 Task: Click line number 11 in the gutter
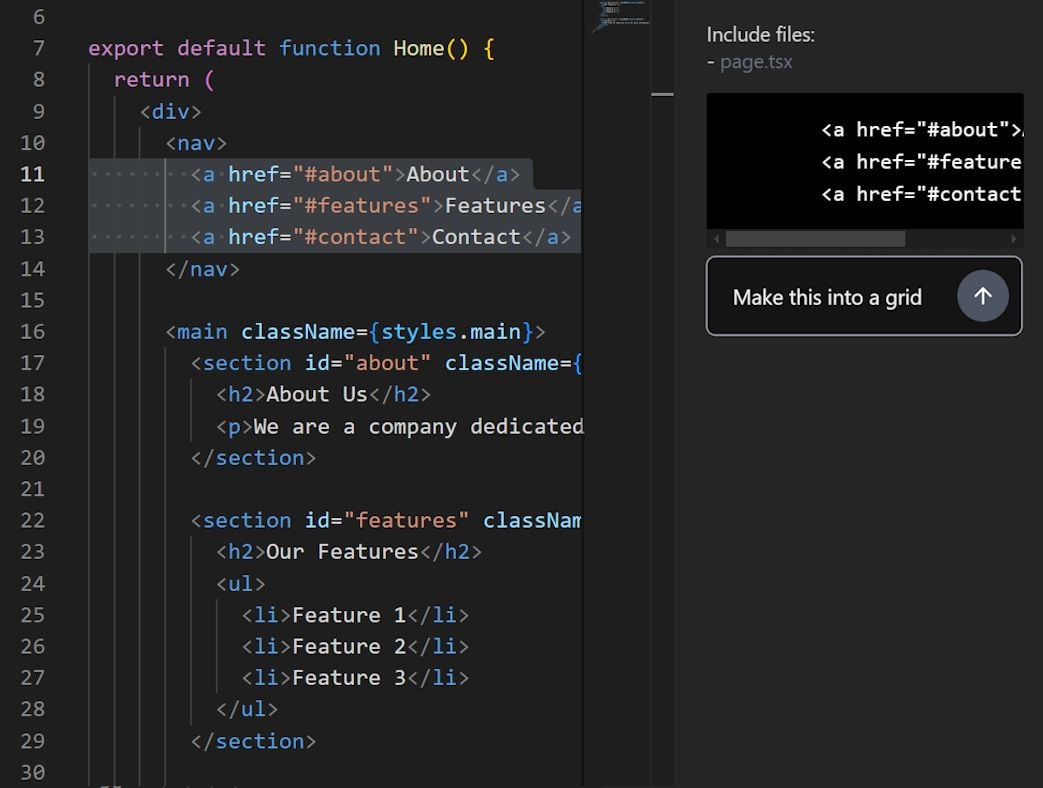[32, 174]
